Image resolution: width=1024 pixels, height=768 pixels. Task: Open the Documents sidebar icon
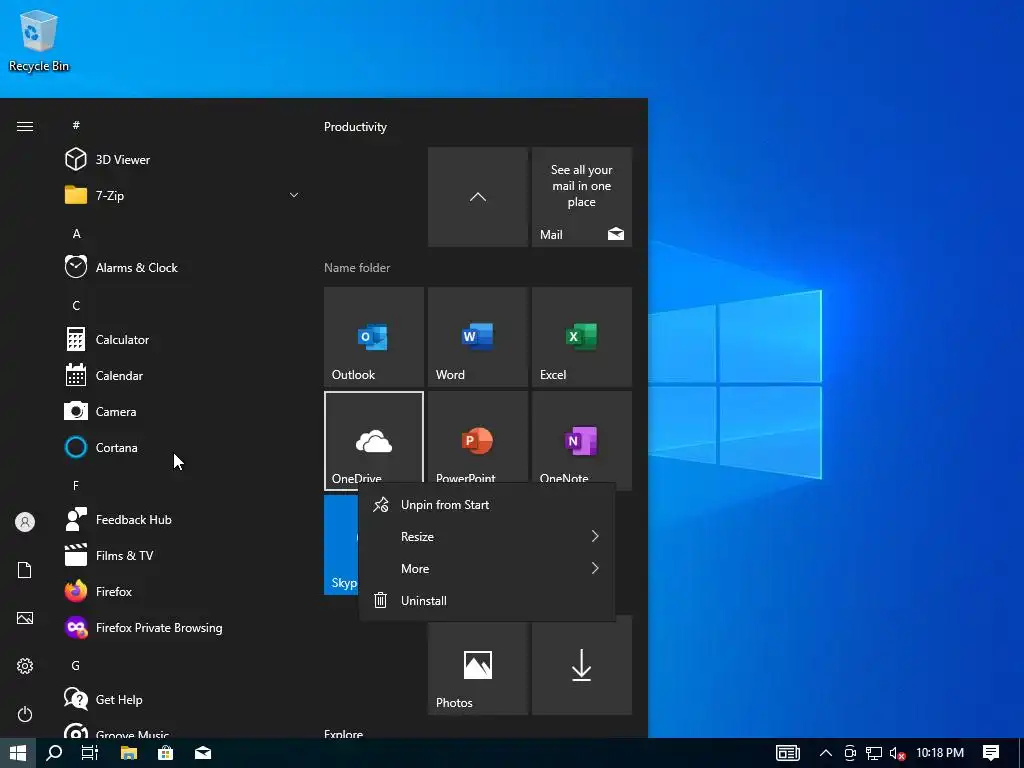tap(25, 570)
